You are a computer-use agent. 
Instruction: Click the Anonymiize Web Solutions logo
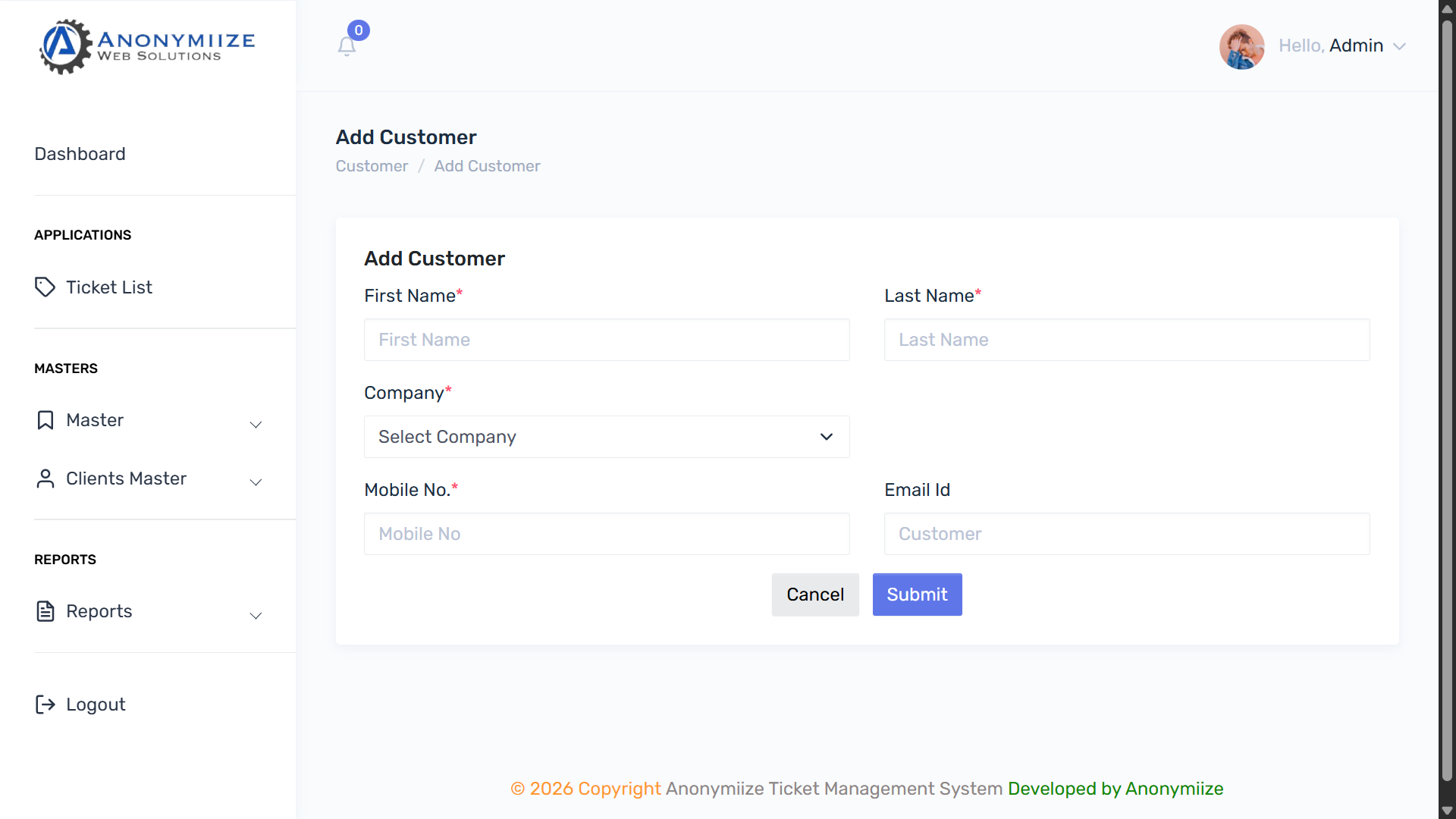(x=147, y=46)
